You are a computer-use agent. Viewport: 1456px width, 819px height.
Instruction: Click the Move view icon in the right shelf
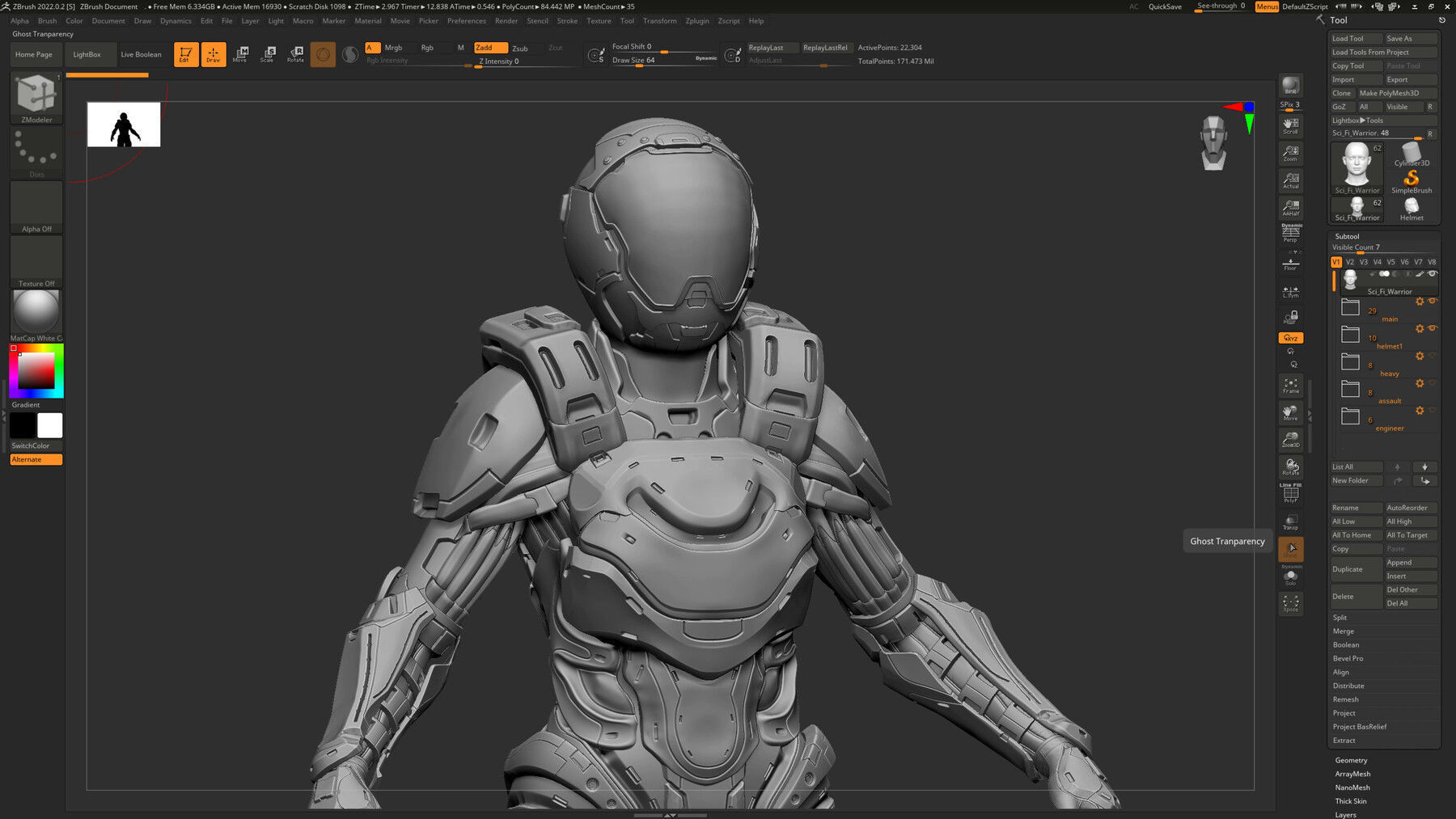tap(1291, 412)
